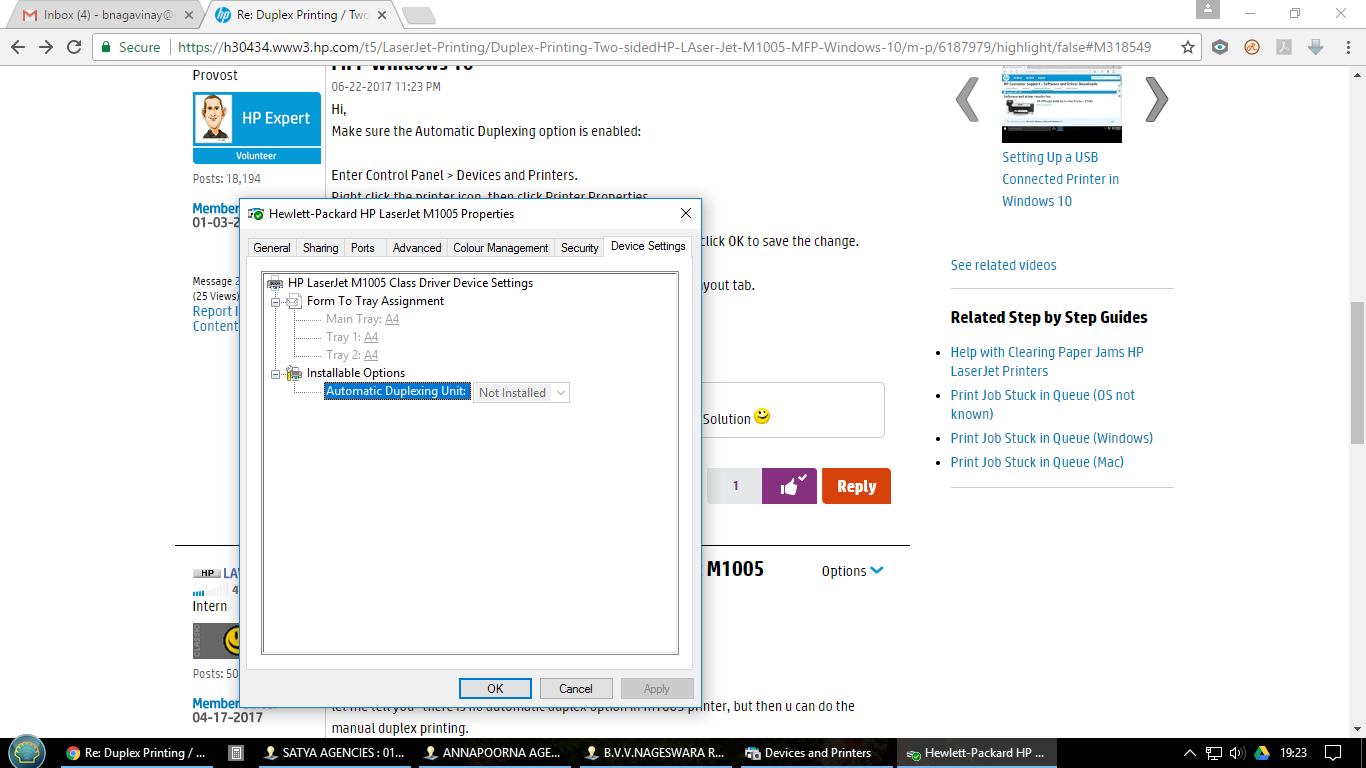Screen dimensions: 1366x768
Task: Open Print Job Stuck in Queue (OS not known)
Action: click(1043, 404)
